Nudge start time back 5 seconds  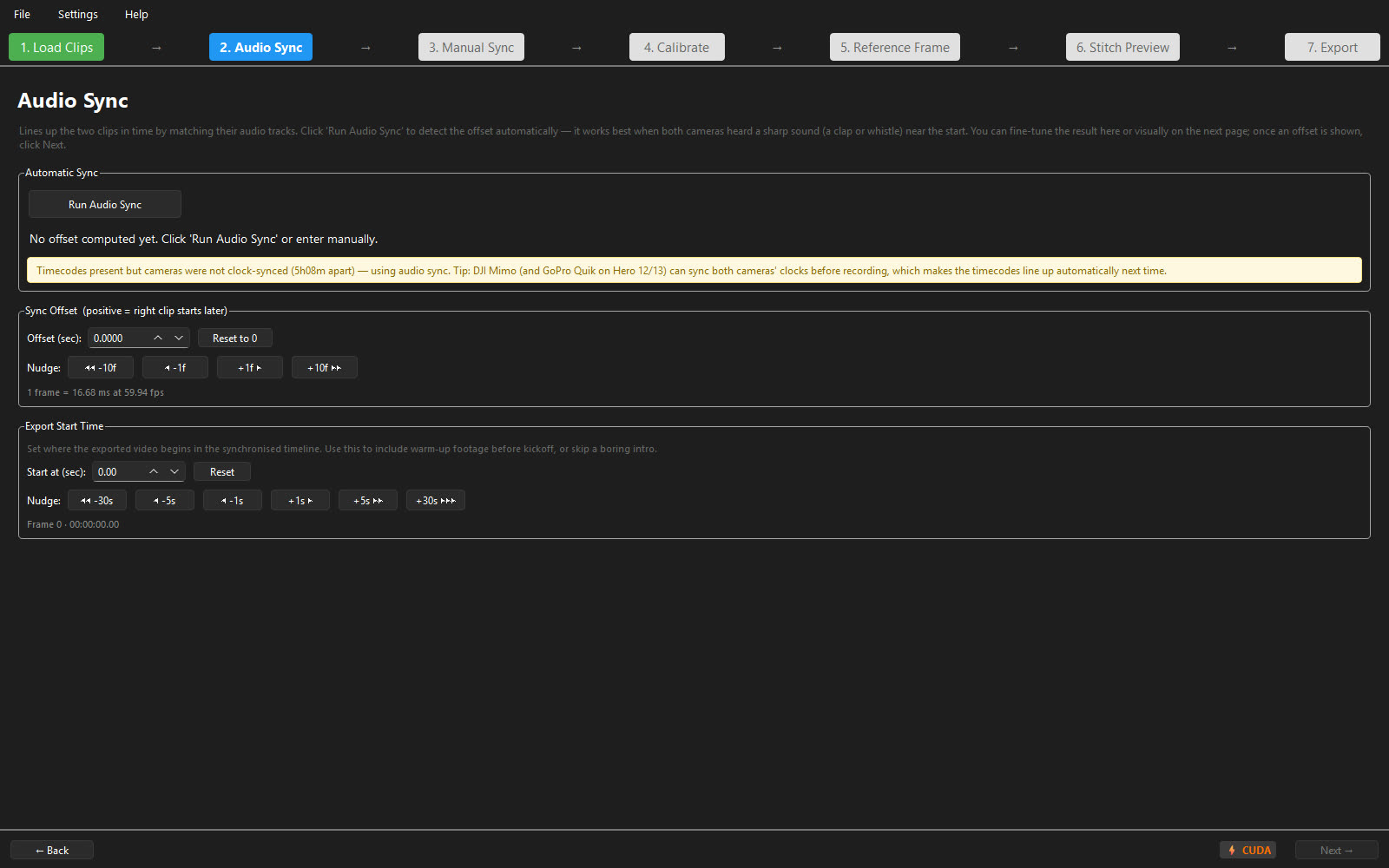coord(165,500)
